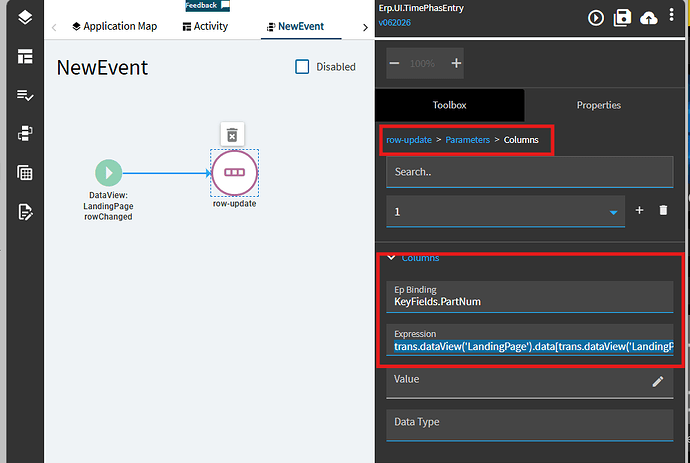Increase zoom with the plus button
Image resolution: width=690 pixels, height=463 pixels.
pyautogui.click(x=456, y=63)
